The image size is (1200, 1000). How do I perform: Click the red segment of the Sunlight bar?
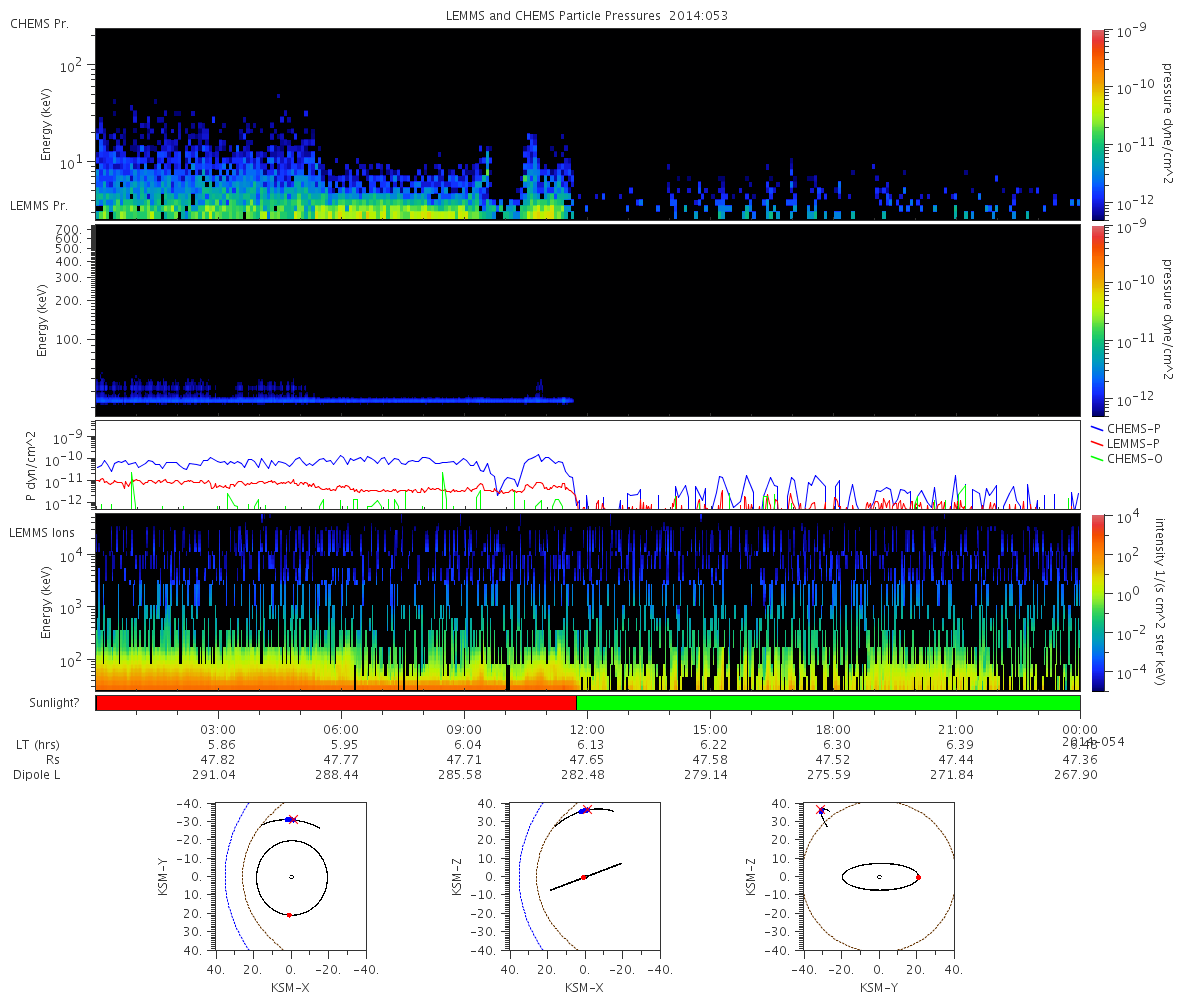336,703
